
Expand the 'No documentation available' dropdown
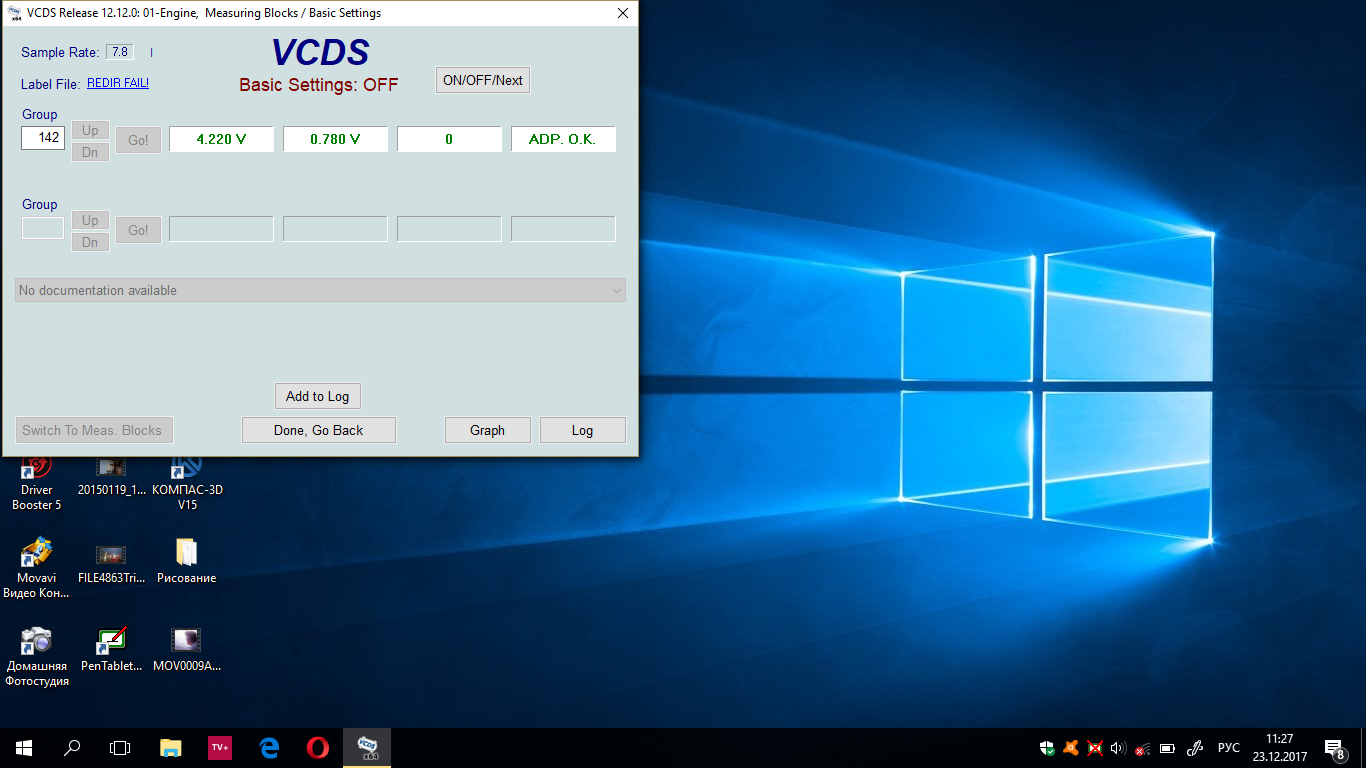(x=320, y=290)
